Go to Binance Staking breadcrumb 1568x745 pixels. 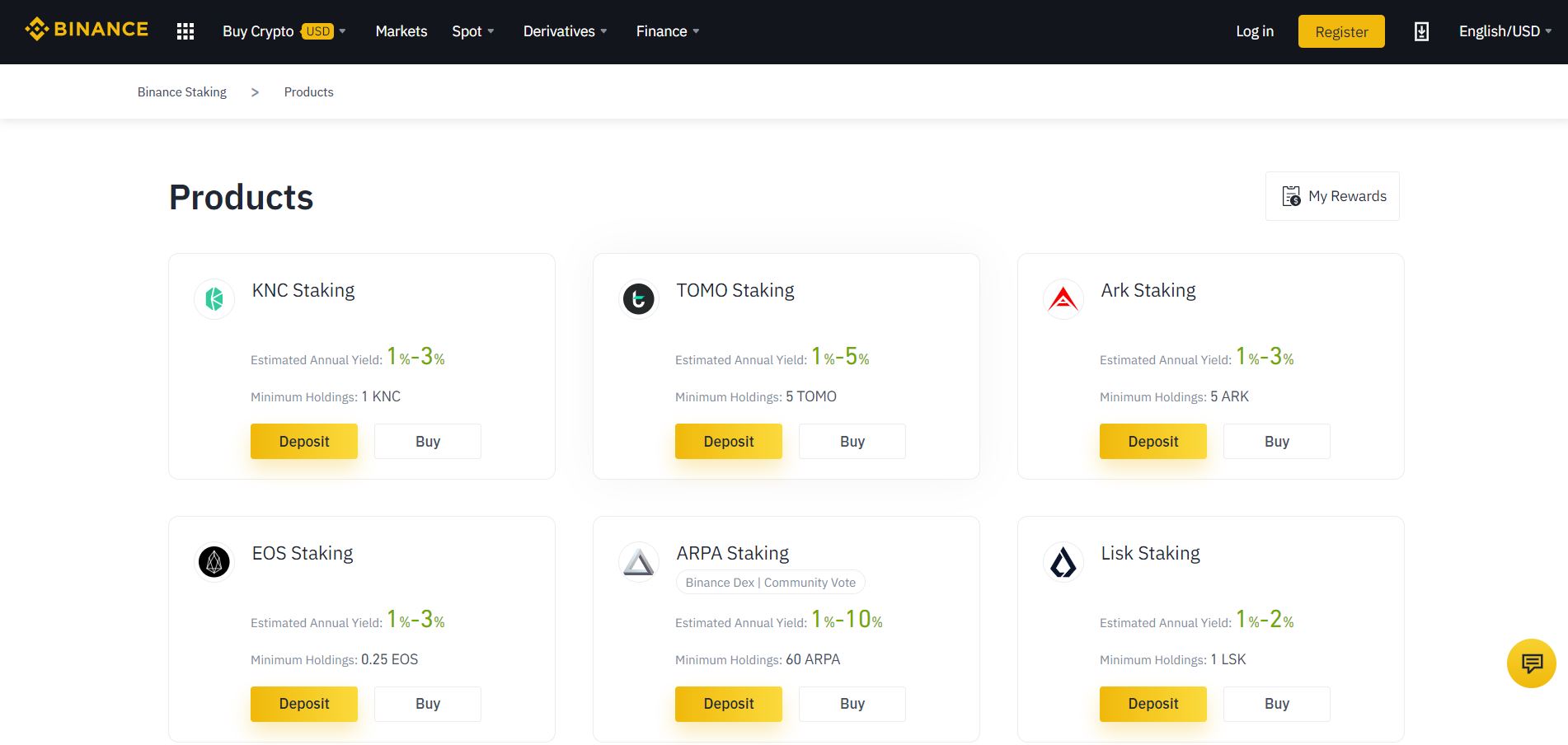click(182, 92)
